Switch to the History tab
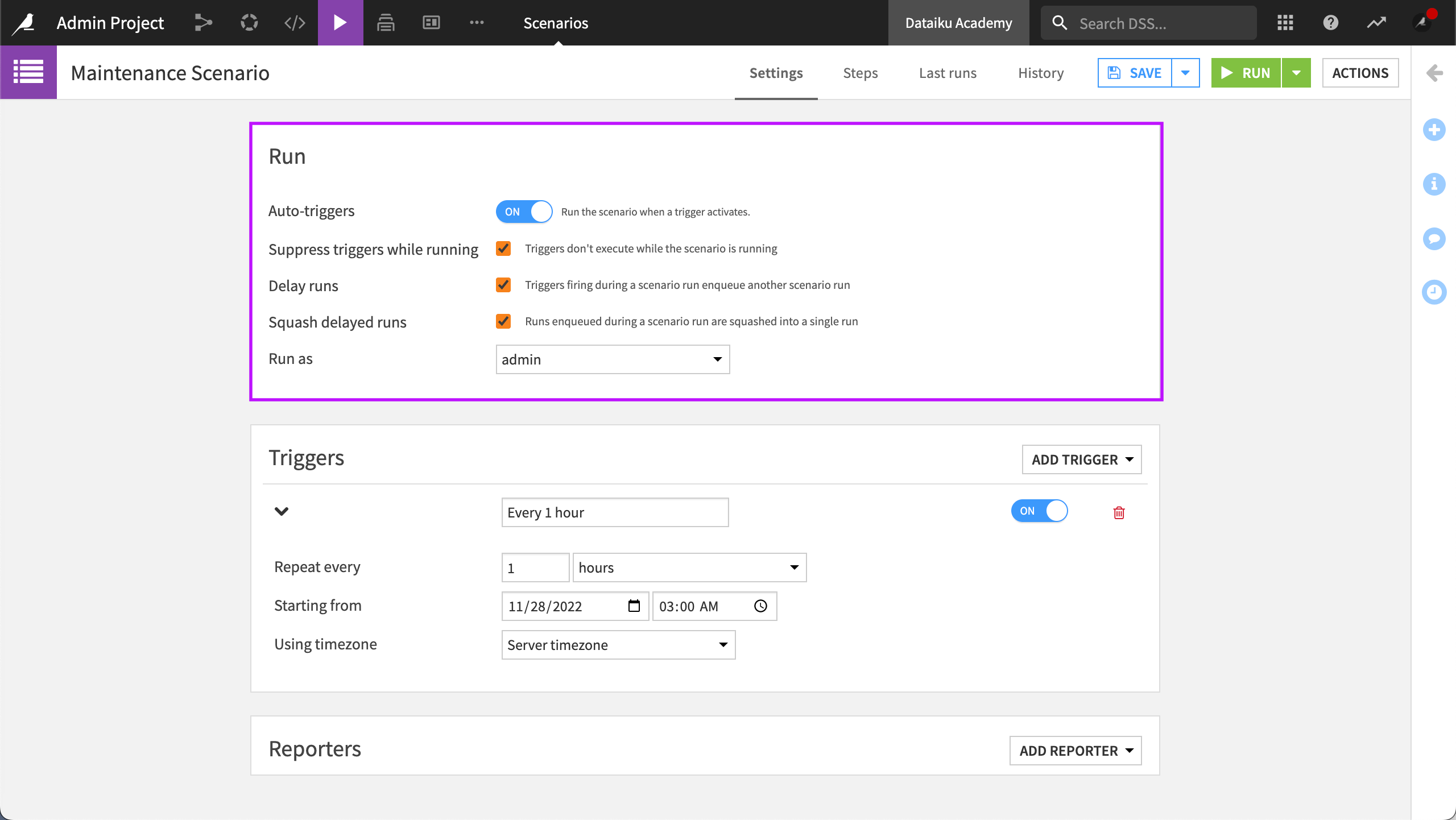The width and height of the screenshot is (1456, 820). 1040,73
